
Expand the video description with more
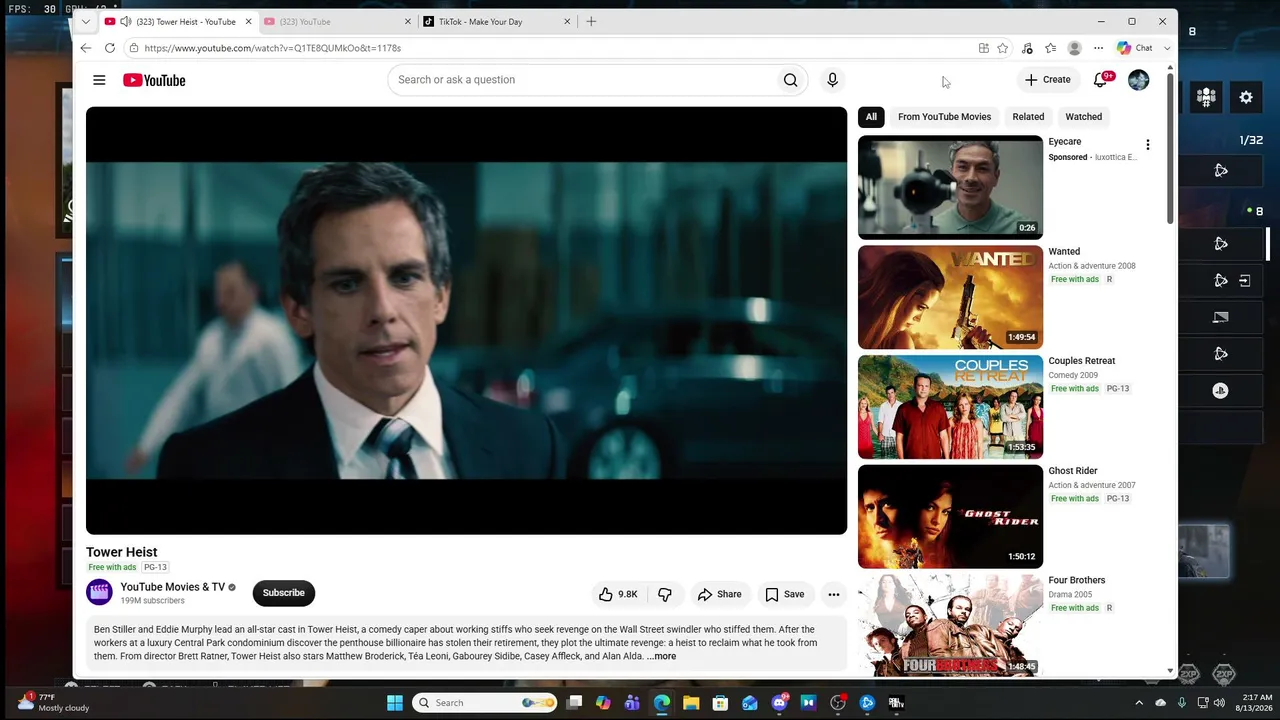[x=661, y=657]
